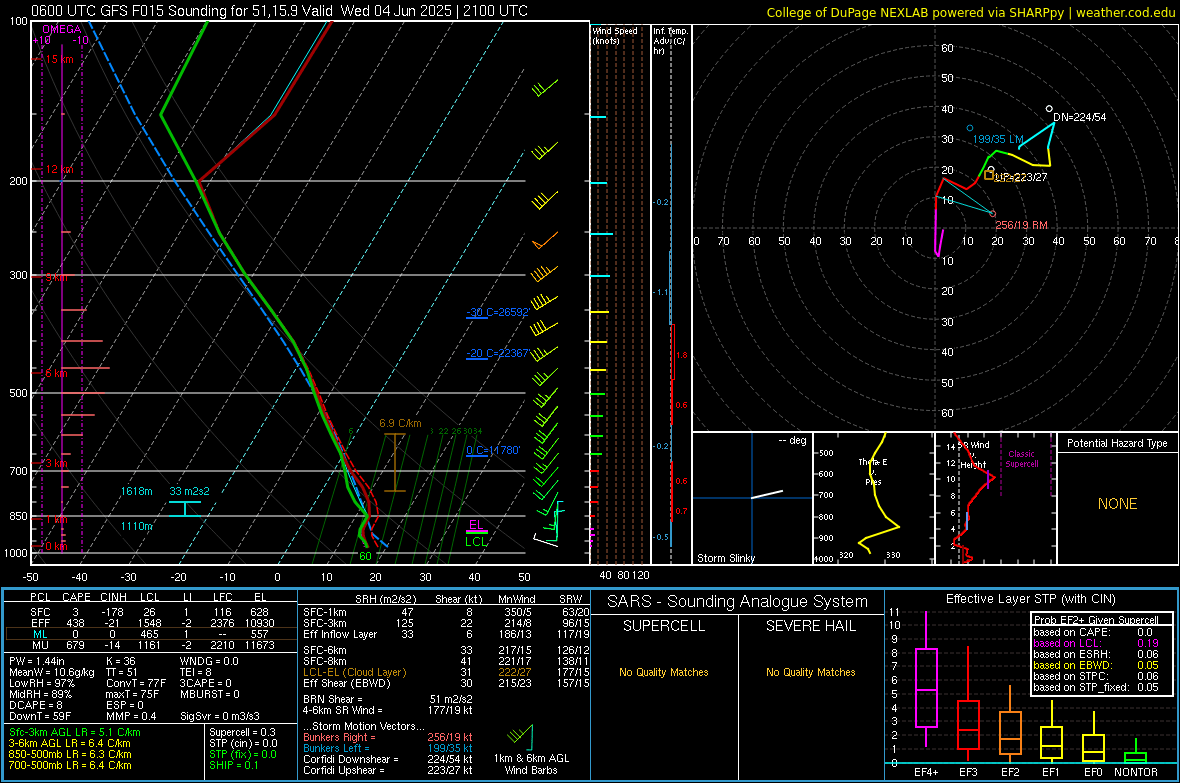
Task: Click the 'Effective Layer STP (with CIN)' title
Action: [1030, 599]
